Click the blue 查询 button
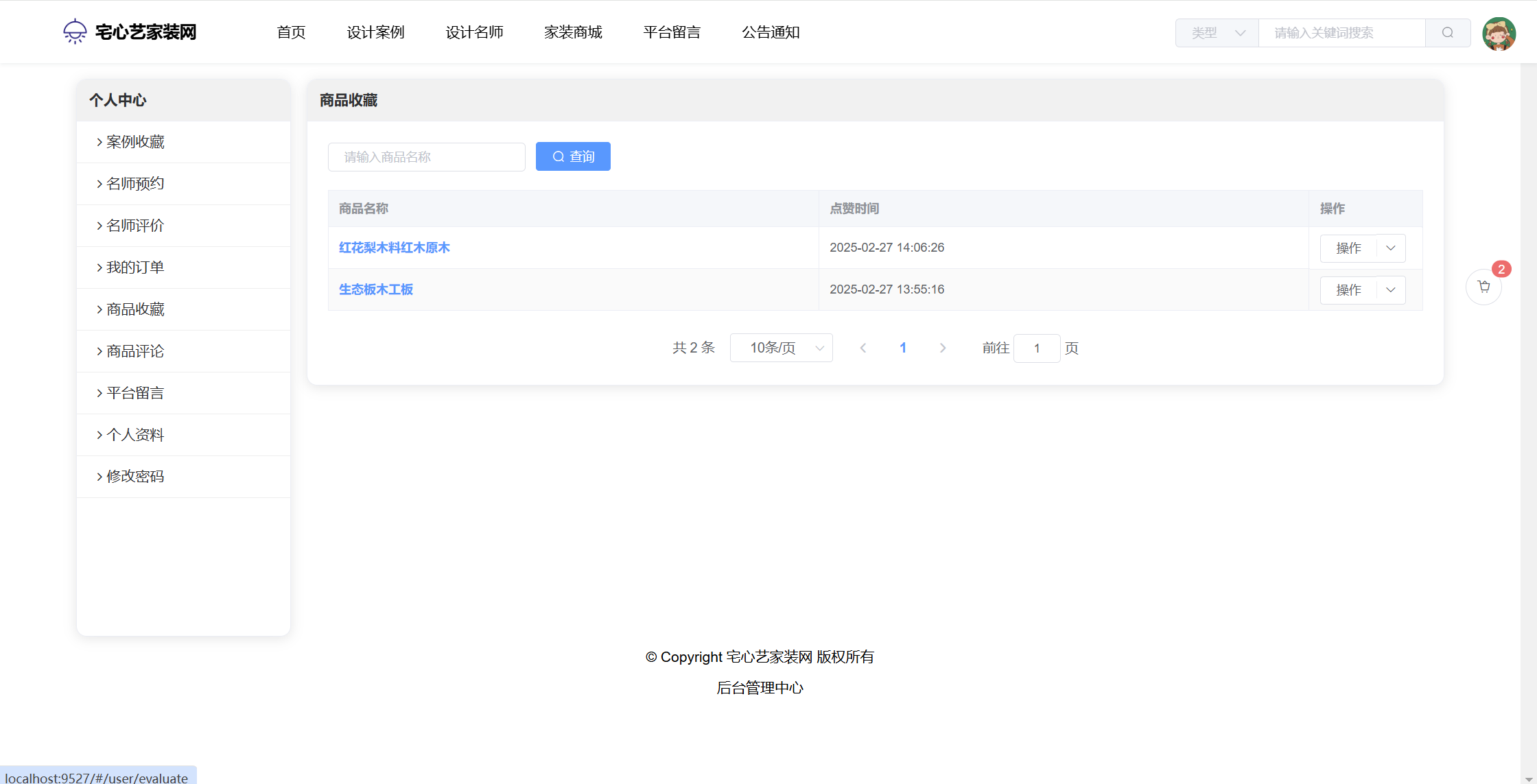1537x784 pixels. [x=573, y=156]
